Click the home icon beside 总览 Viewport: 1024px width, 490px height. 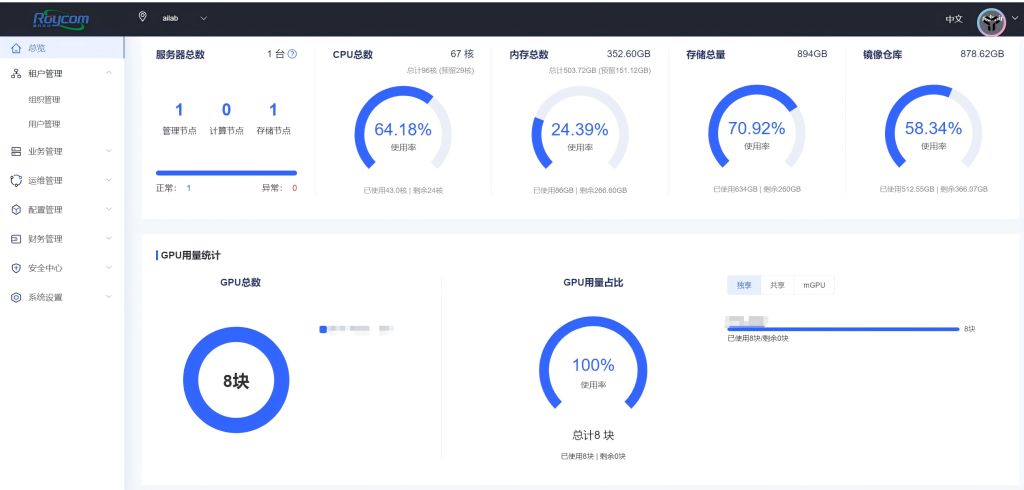(x=16, y=48)
